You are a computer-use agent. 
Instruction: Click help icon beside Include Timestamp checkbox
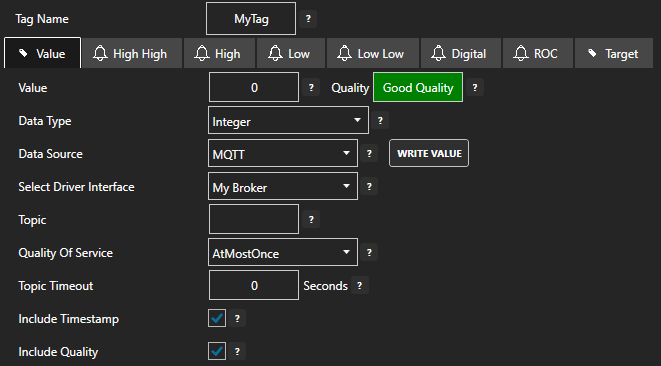[237, 318]
